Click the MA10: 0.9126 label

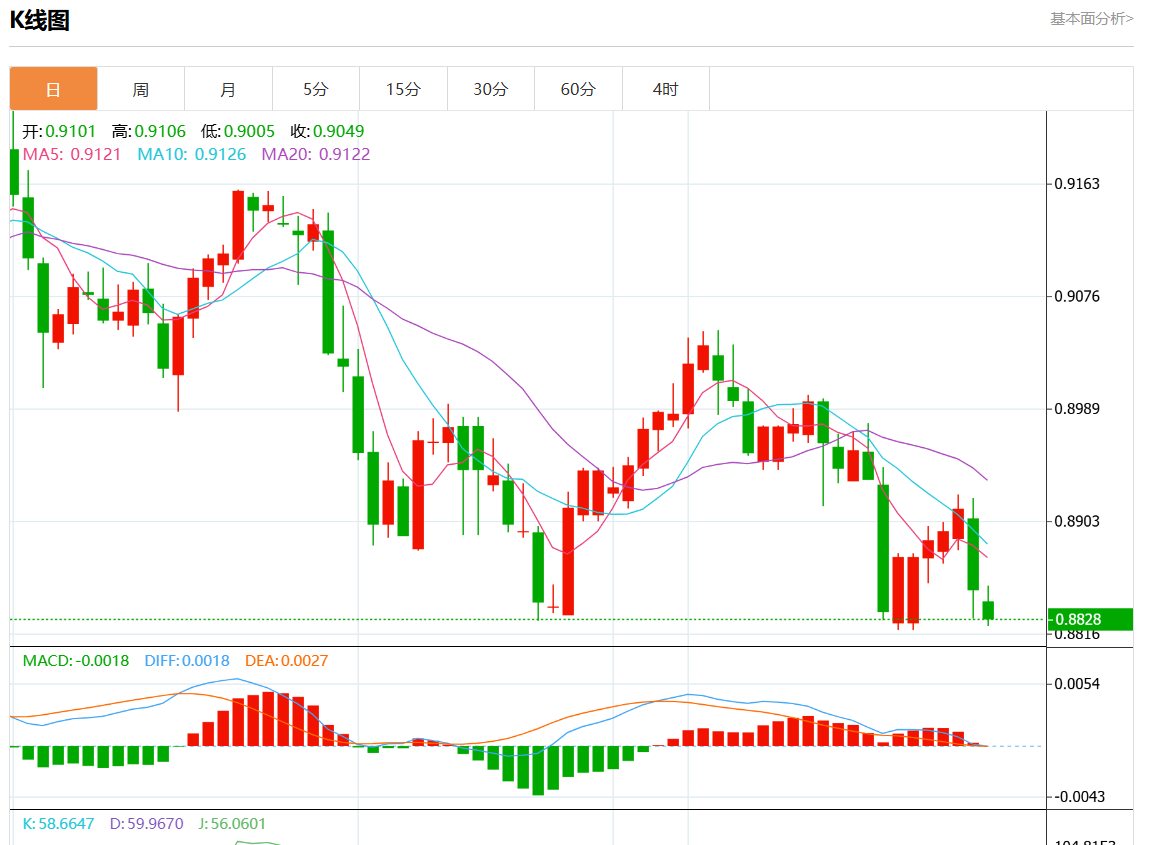[192, 154]
